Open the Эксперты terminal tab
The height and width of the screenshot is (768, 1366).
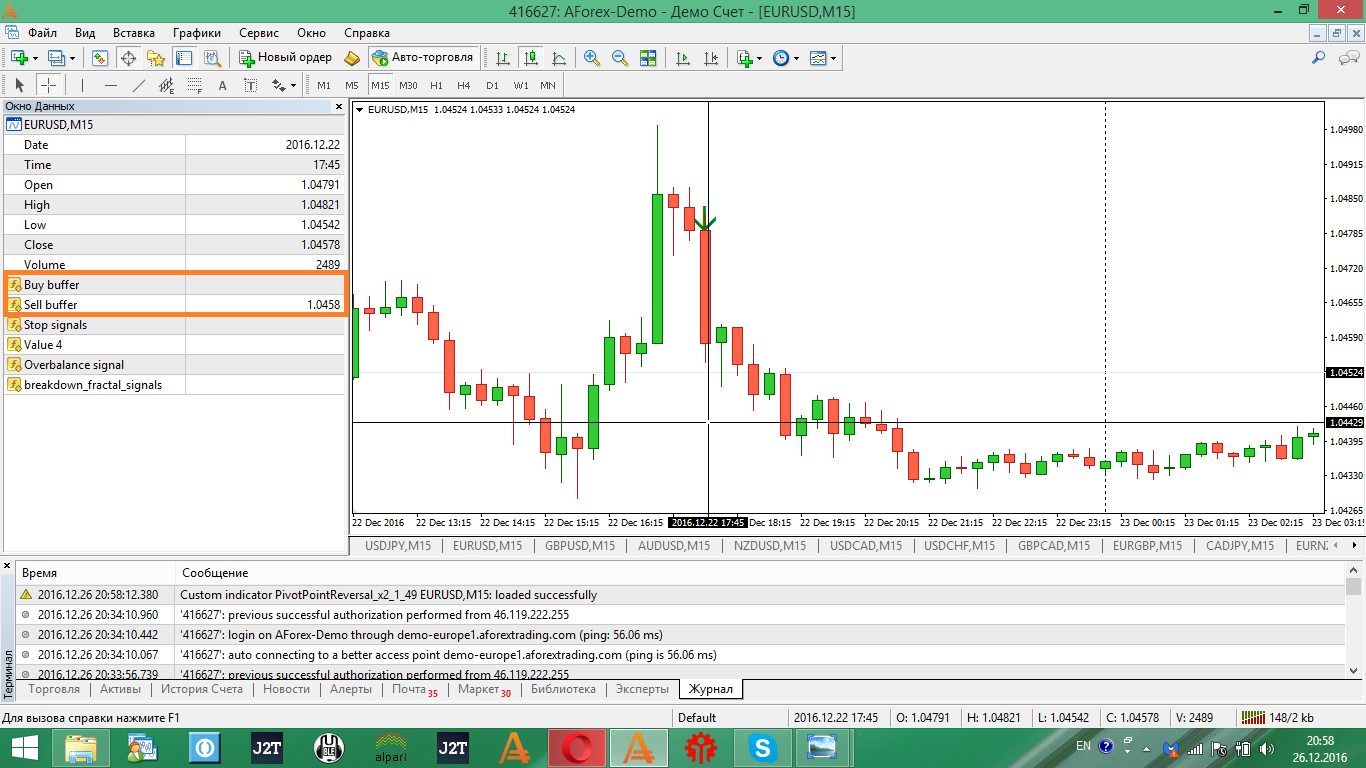[642, 689]
